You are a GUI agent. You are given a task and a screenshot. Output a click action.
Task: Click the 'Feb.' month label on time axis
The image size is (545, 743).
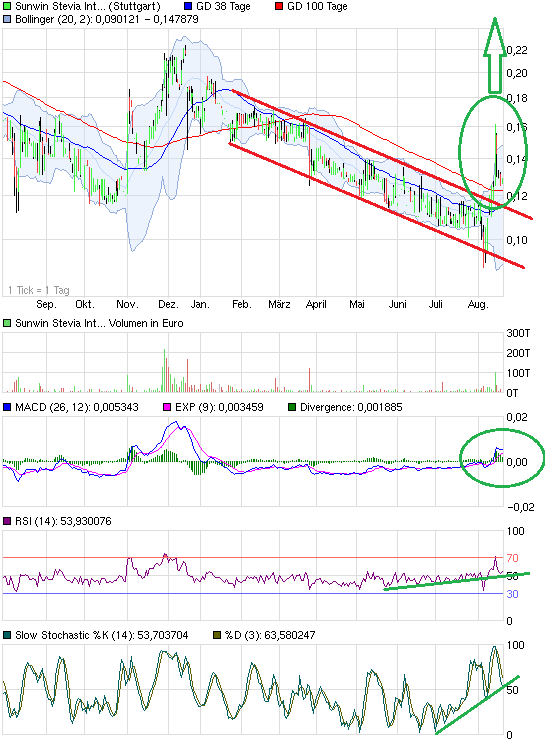pyautogui.click(x=242, y=304)
